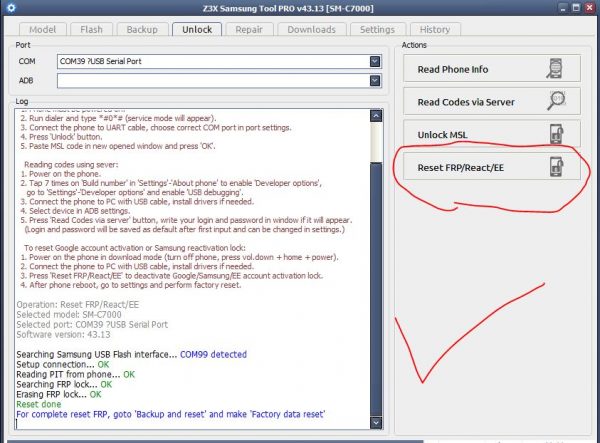This screenshot has width=600, height=443.
Task: Maximize the Z3X Samsung Tool window
Action: (x=576, y=8)
